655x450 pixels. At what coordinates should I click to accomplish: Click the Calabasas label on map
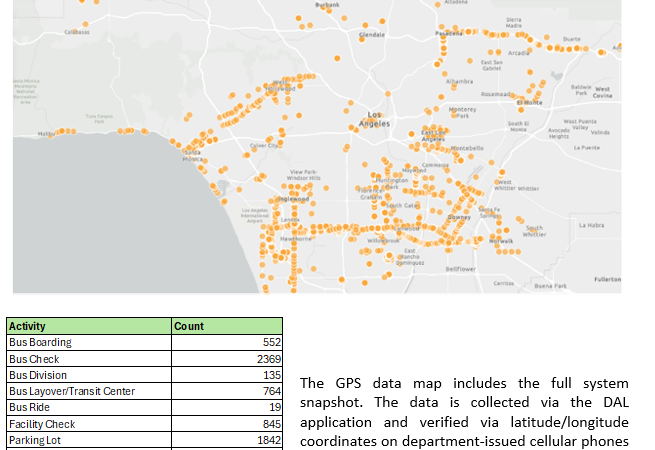point(77,32)
